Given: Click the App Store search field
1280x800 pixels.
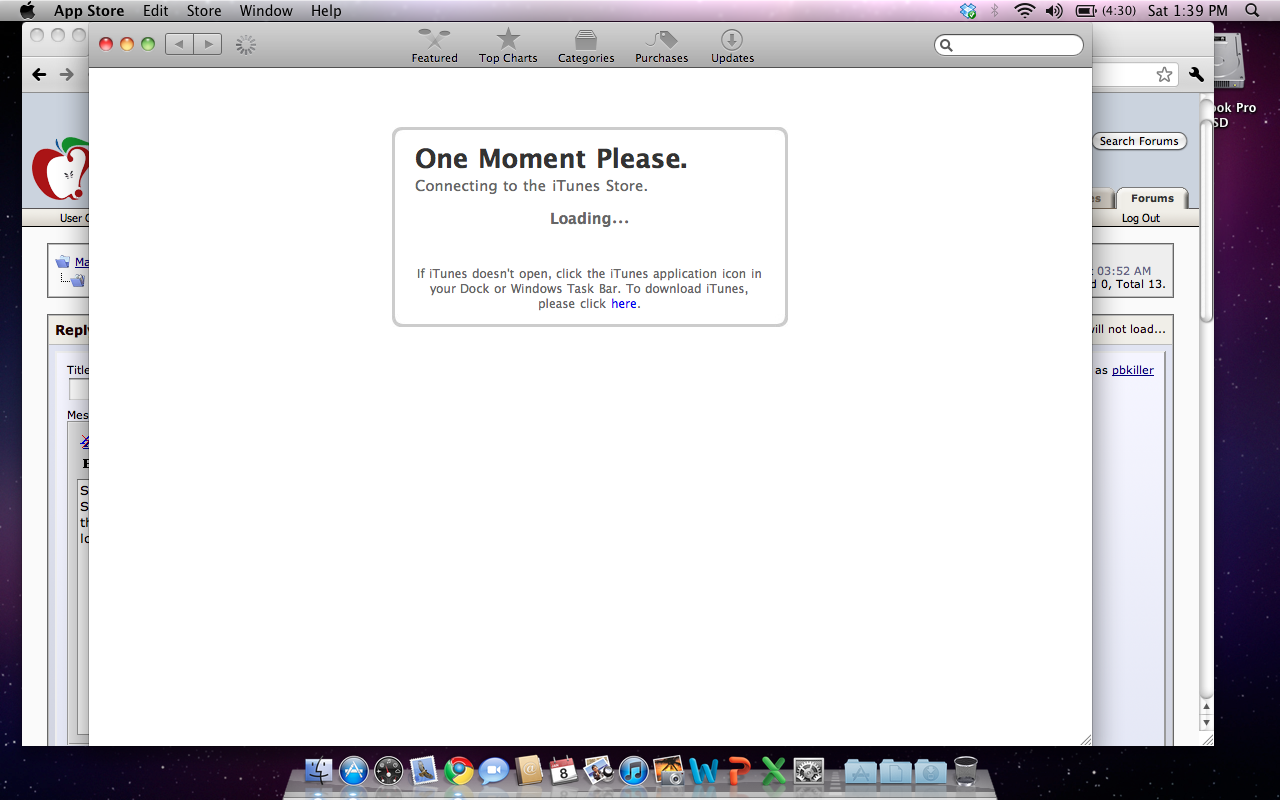Looking at the screenshot, I should pos(1008,45).
